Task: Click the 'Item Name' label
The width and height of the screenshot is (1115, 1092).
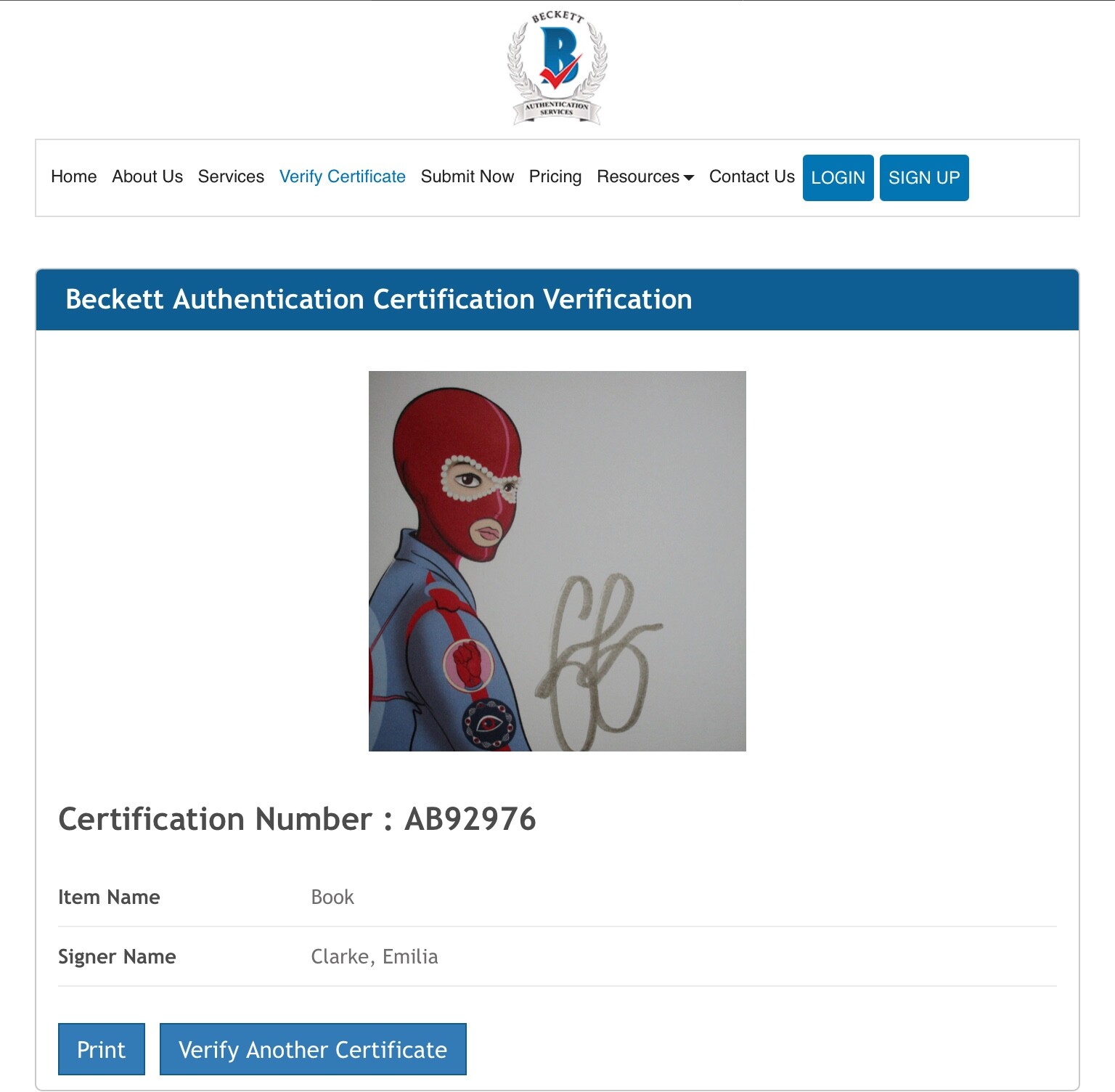Action: [109, 897]
